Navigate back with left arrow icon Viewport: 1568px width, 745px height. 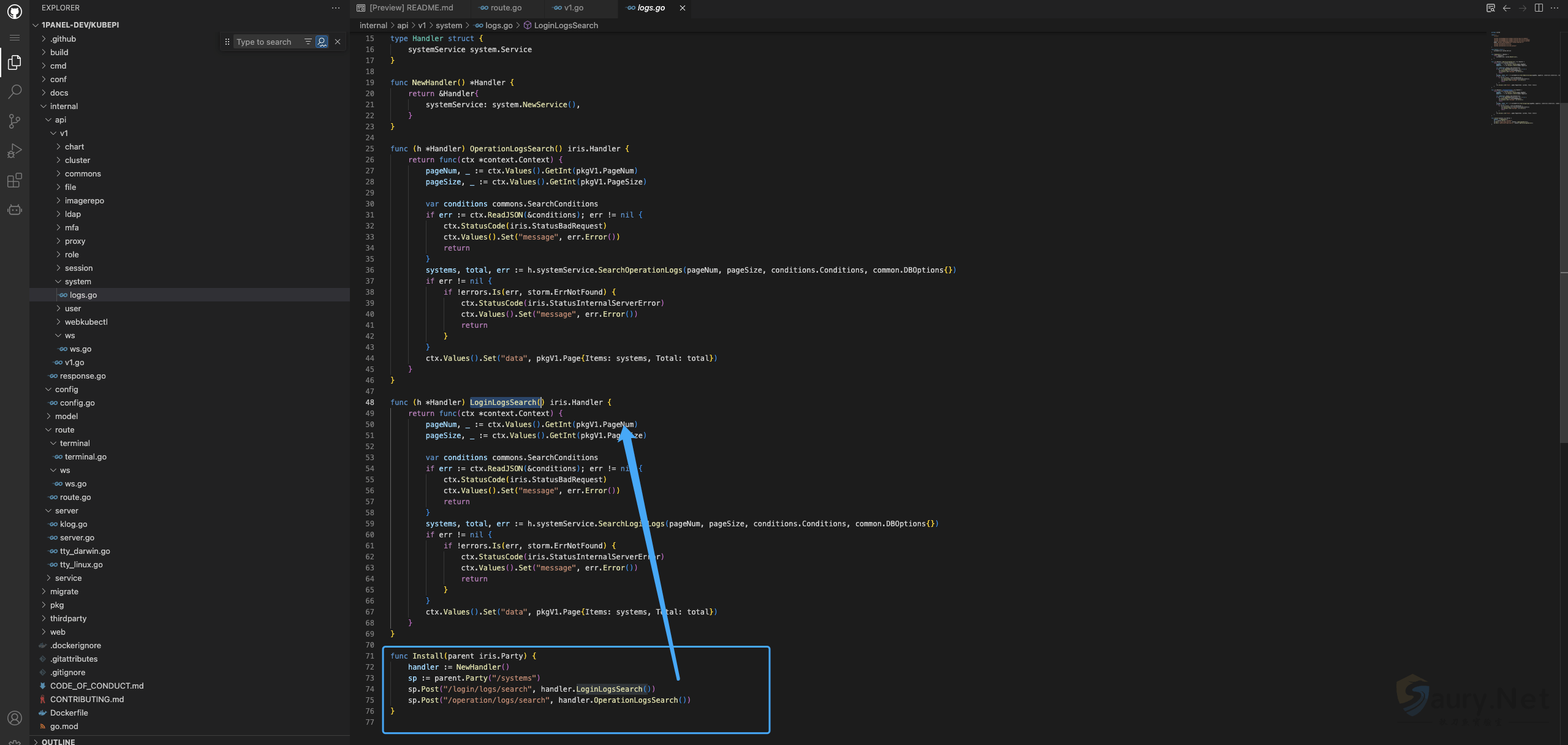pyautogui.click(x=1507, y=8)
